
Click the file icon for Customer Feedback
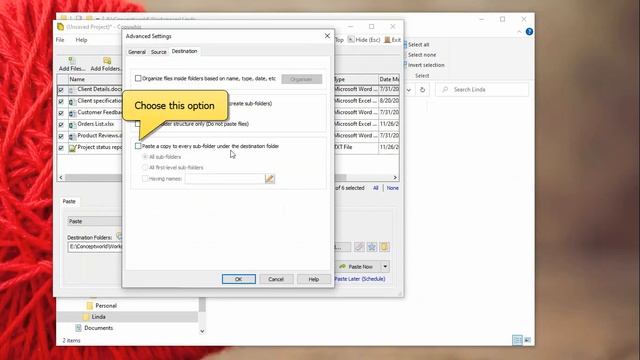pos(72,113)
